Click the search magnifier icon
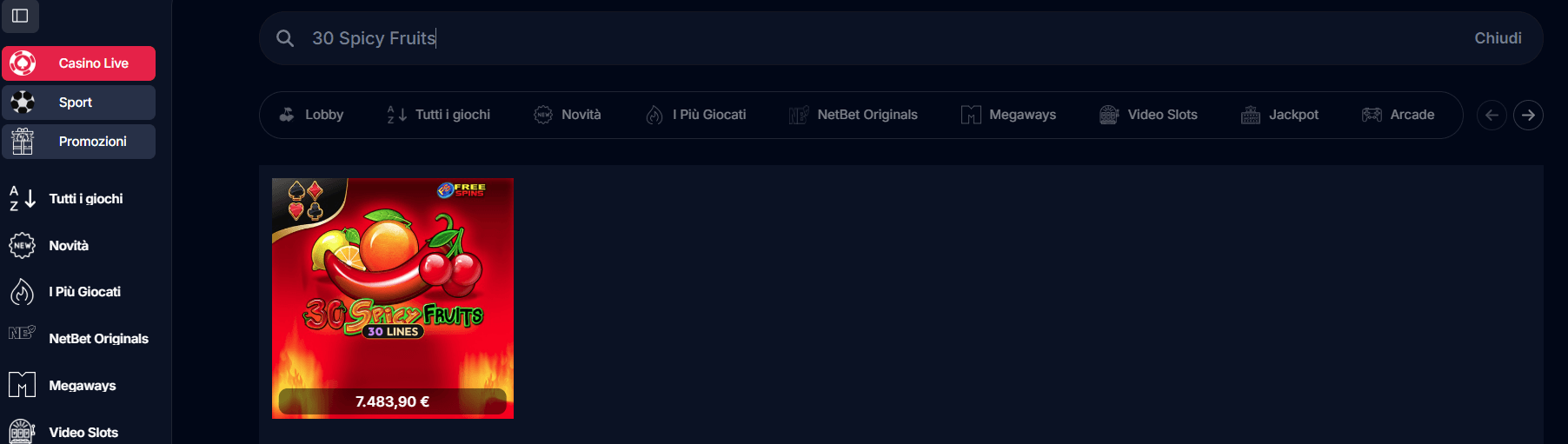The image size is (1568, 444). coord(285,38)
